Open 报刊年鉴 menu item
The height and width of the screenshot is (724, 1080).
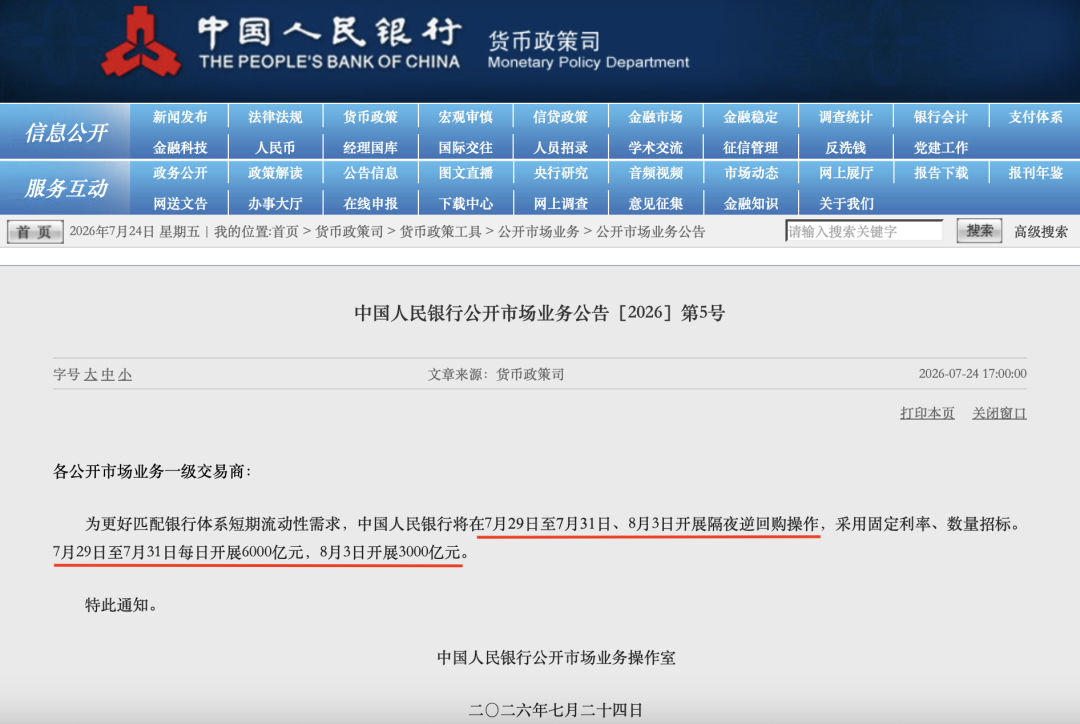[x=1036, y=173]
